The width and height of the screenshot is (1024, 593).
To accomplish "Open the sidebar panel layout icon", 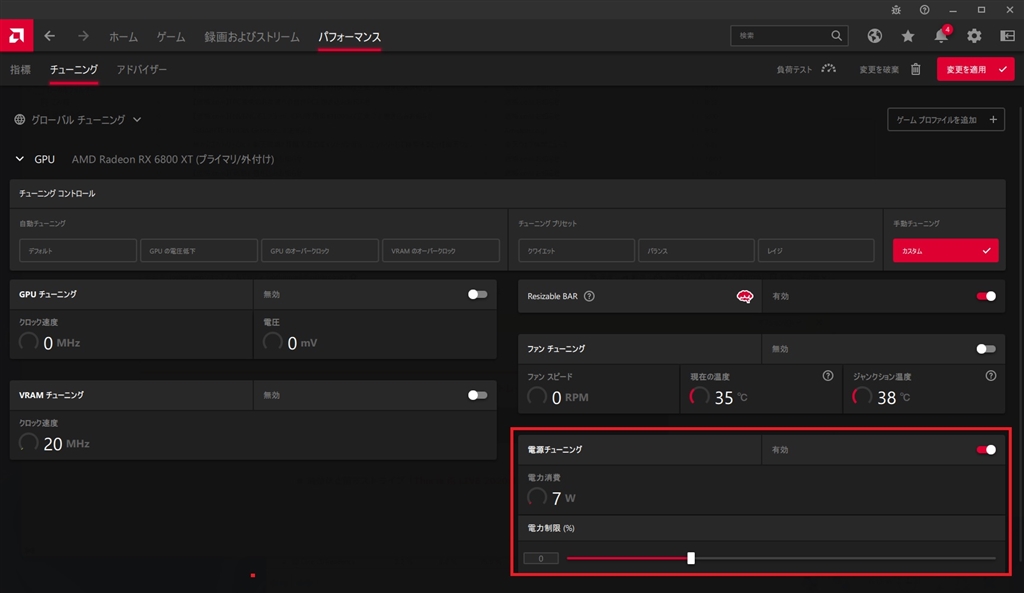I will point(1008,36).
